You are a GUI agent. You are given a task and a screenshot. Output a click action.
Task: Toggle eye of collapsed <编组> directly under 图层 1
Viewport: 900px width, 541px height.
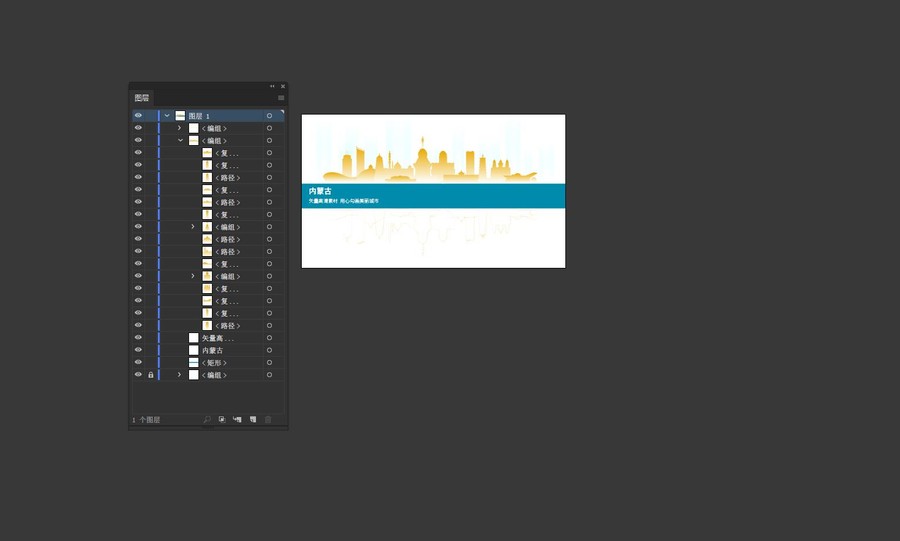click(138, 128)
